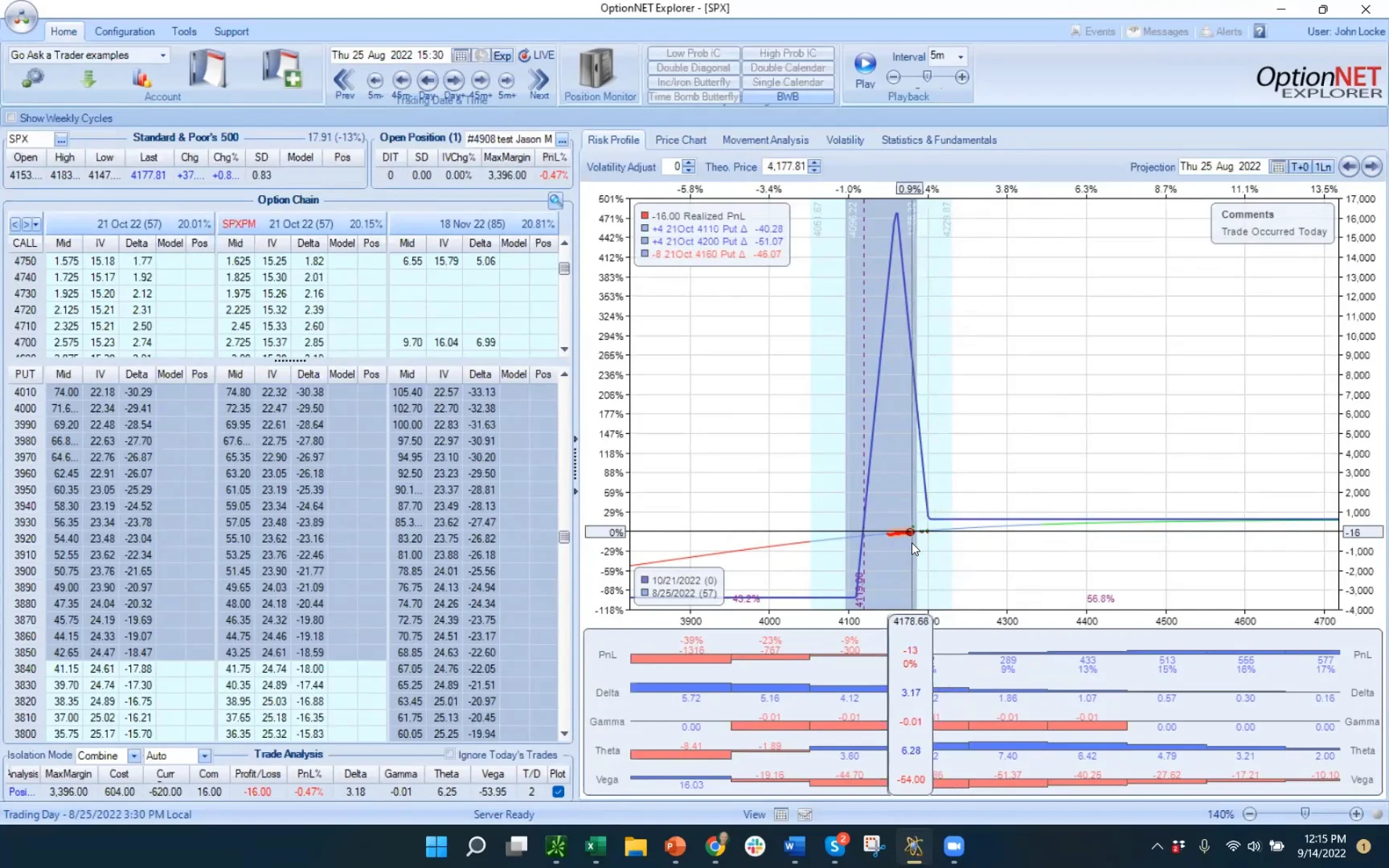Open the trade log notebook icon

207,68
